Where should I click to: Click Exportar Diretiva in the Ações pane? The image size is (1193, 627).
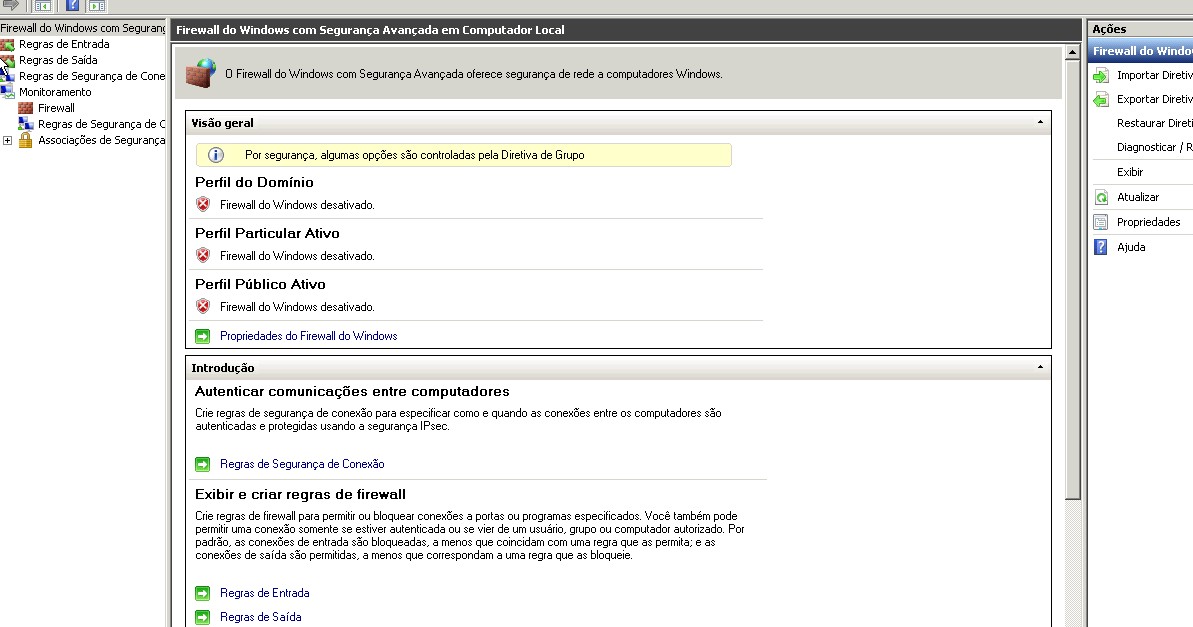click(1154, 99)
